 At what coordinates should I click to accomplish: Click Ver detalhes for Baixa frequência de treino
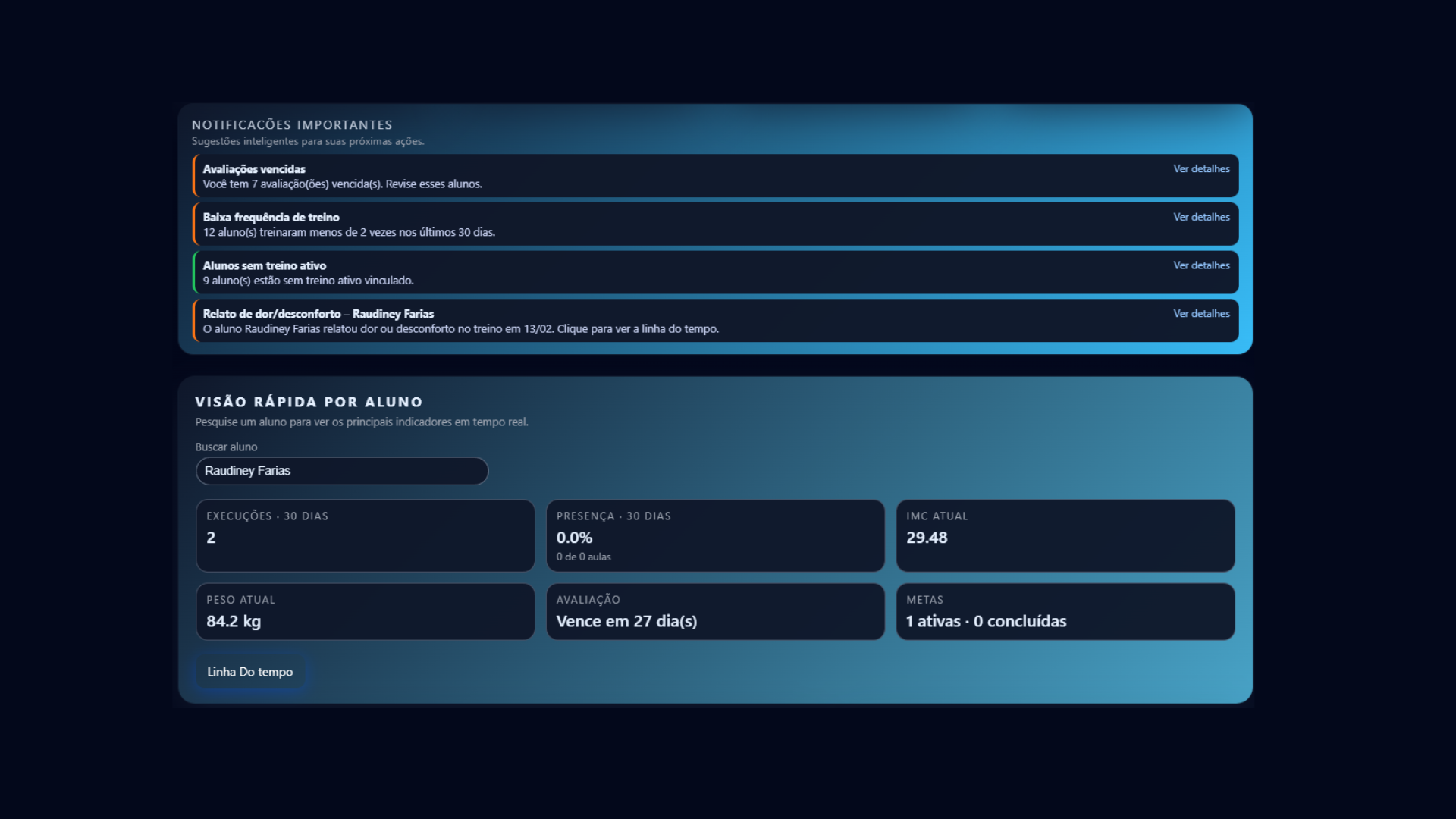(x=1201, y=217)
